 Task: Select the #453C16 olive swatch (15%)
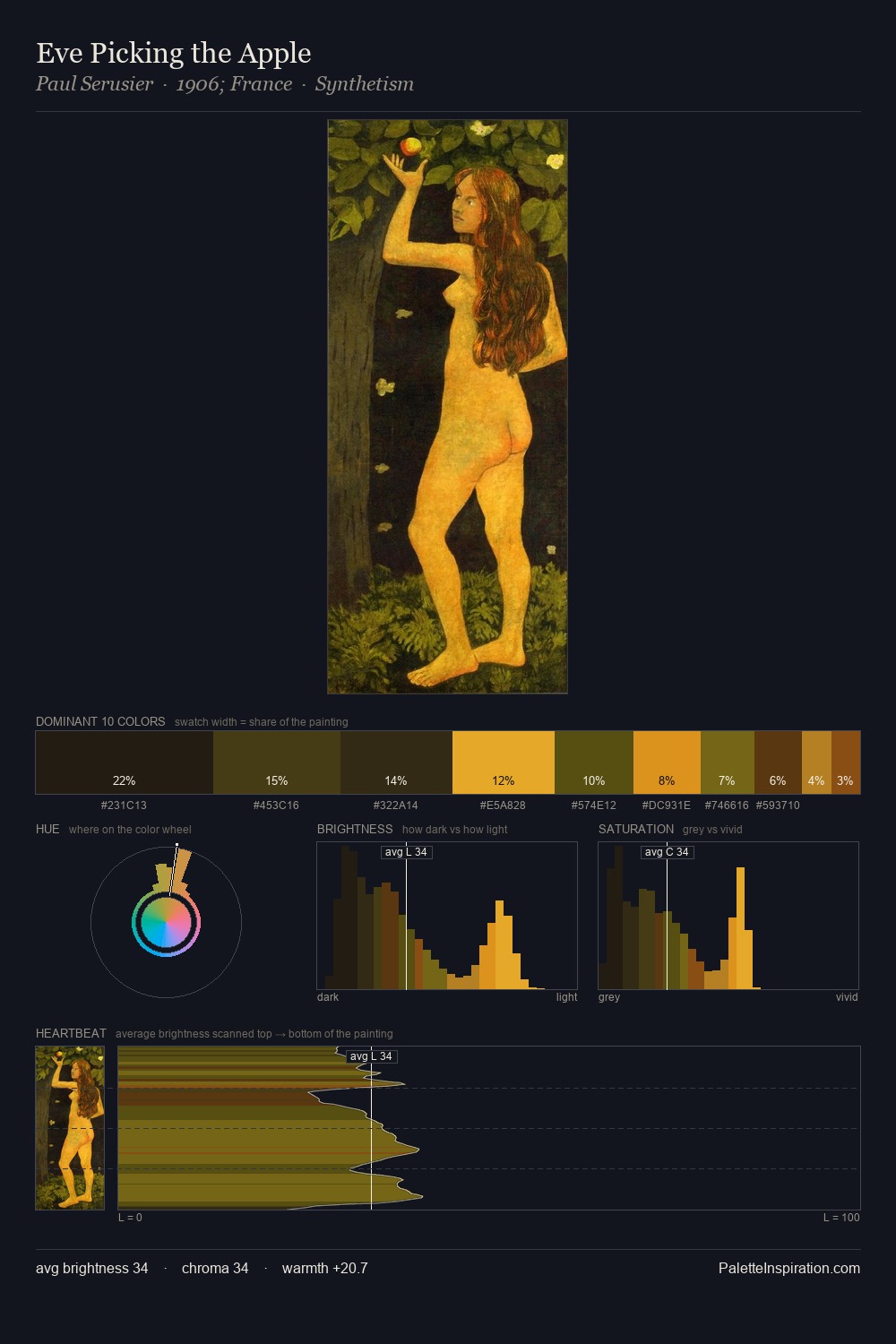point(277,762)
